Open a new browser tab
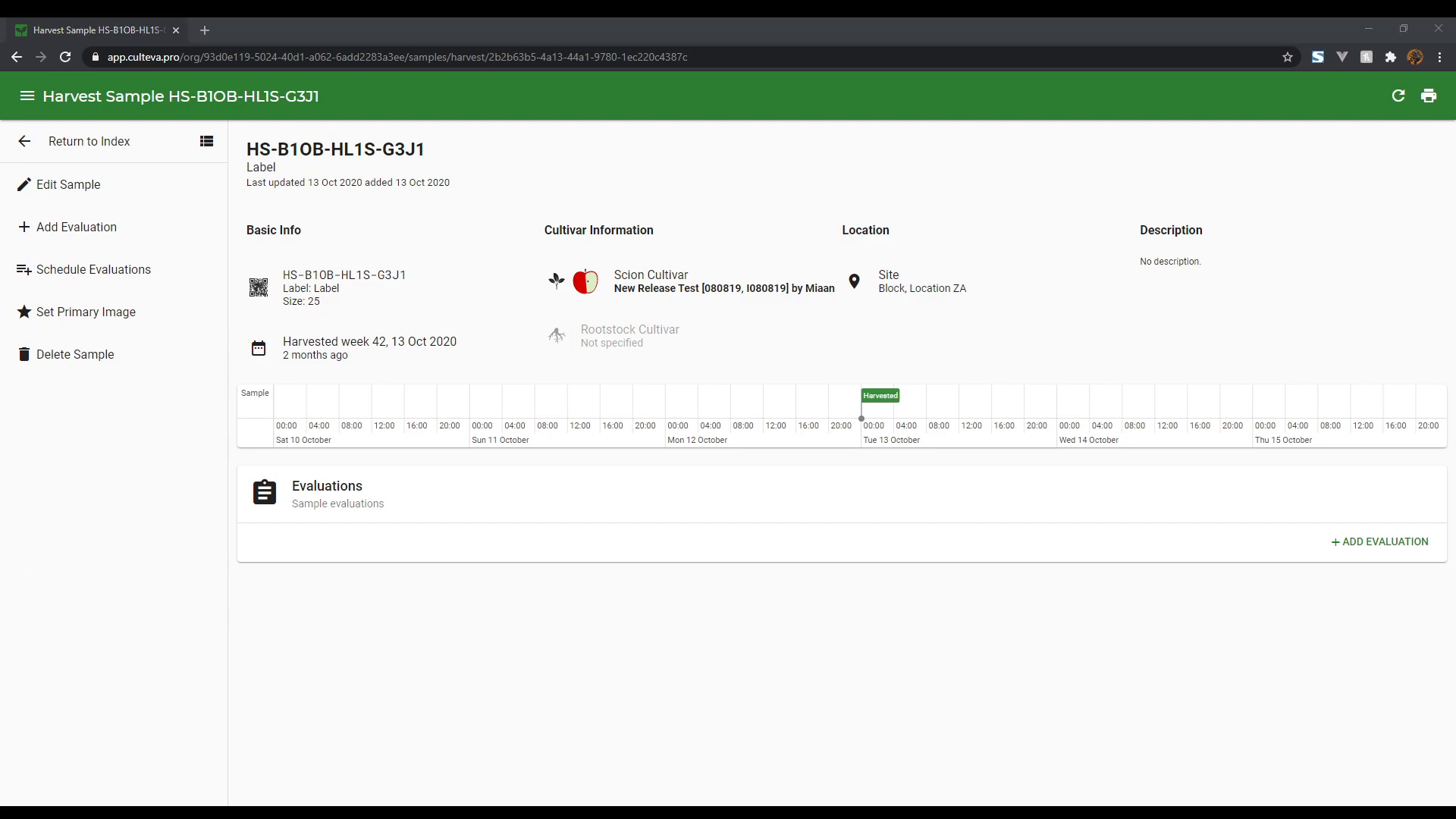 (206, 30)
